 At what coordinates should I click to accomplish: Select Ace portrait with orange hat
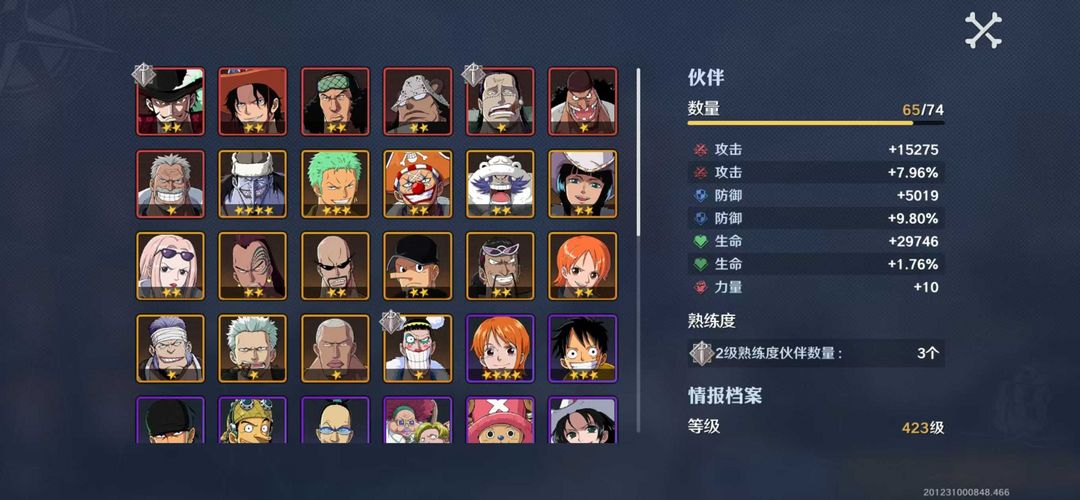point(253,101)
